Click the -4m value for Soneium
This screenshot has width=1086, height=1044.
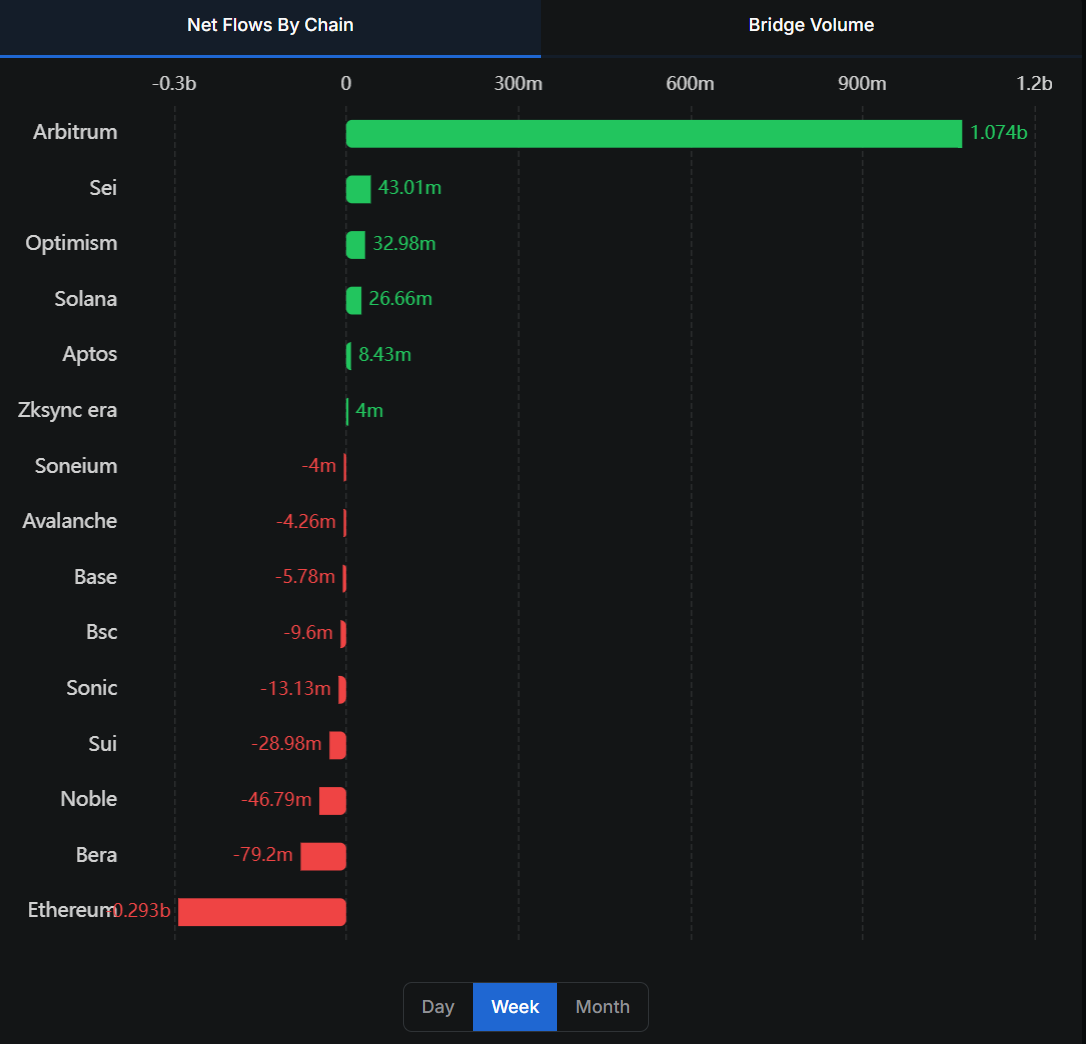[x=319, y=466]
